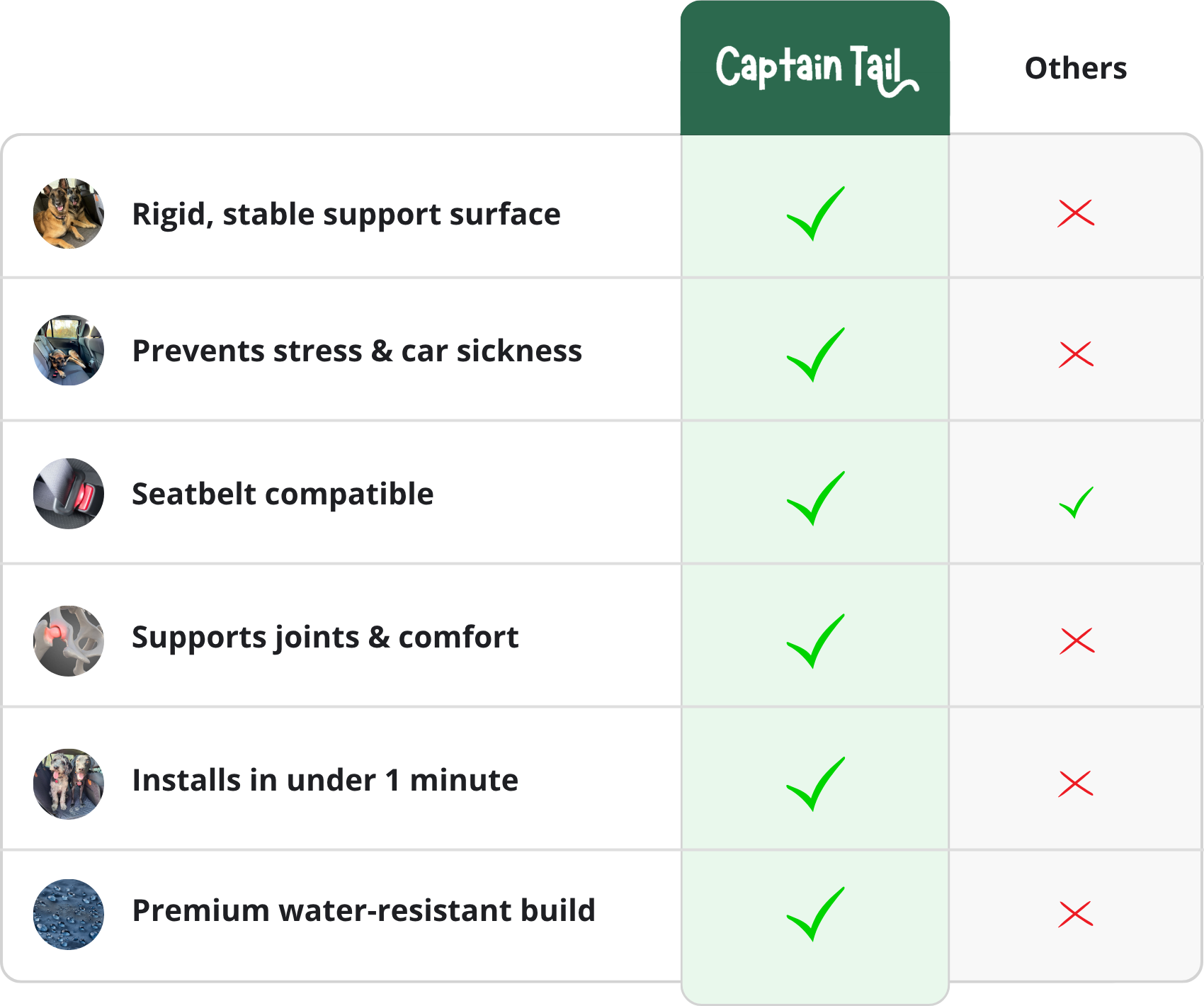This screenshot has height=1006, width=1204.
Task: Click Others red cross for water-resistant build
Action: coord(1076,914)
